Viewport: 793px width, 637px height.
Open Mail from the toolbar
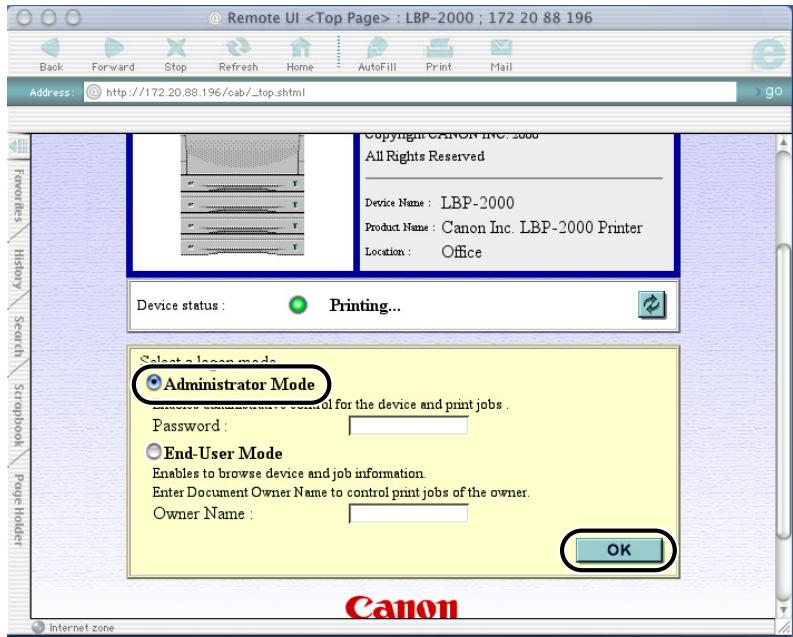point(501,54)
